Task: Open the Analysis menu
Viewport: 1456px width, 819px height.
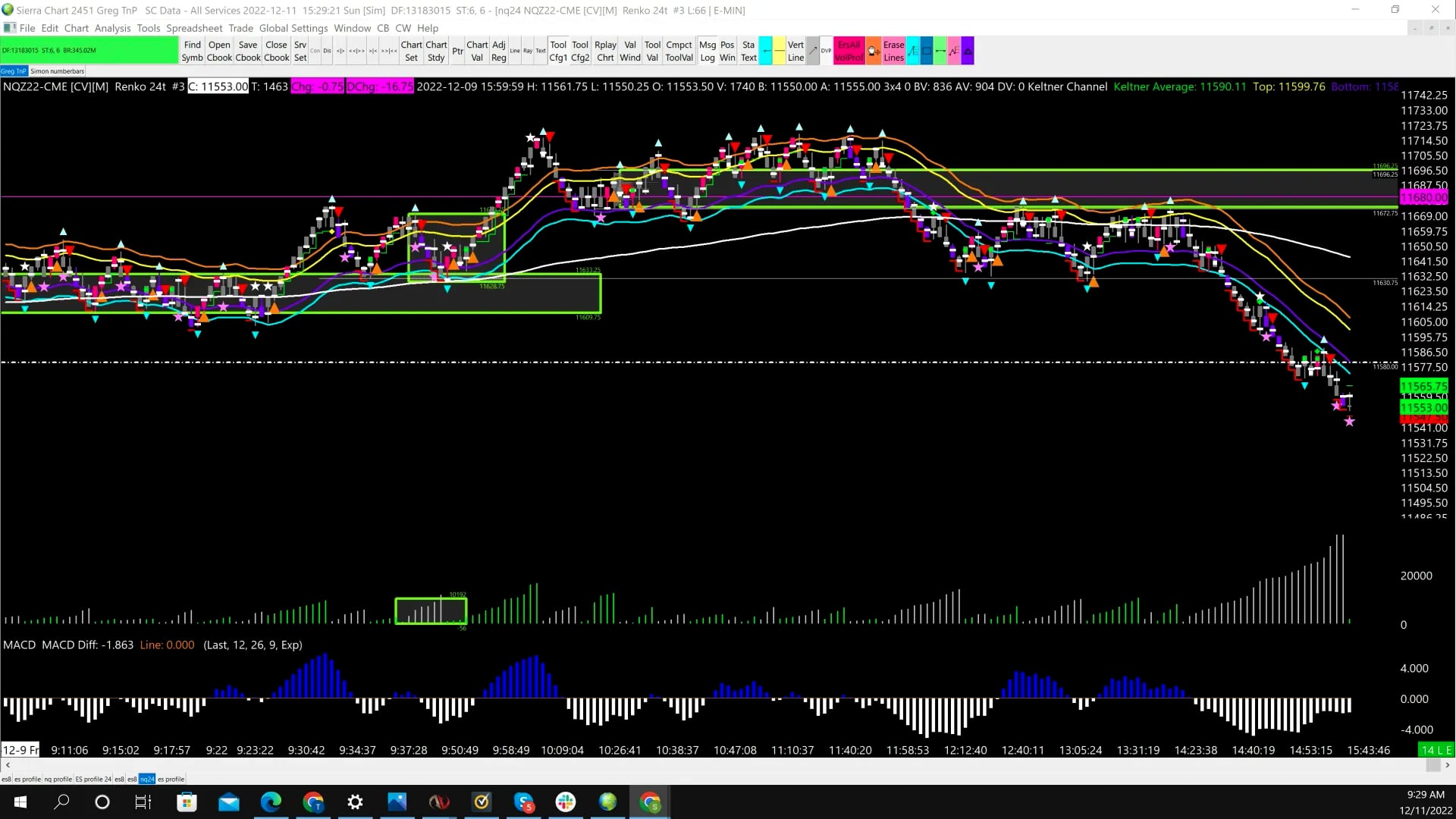Action: click(112, 28)
